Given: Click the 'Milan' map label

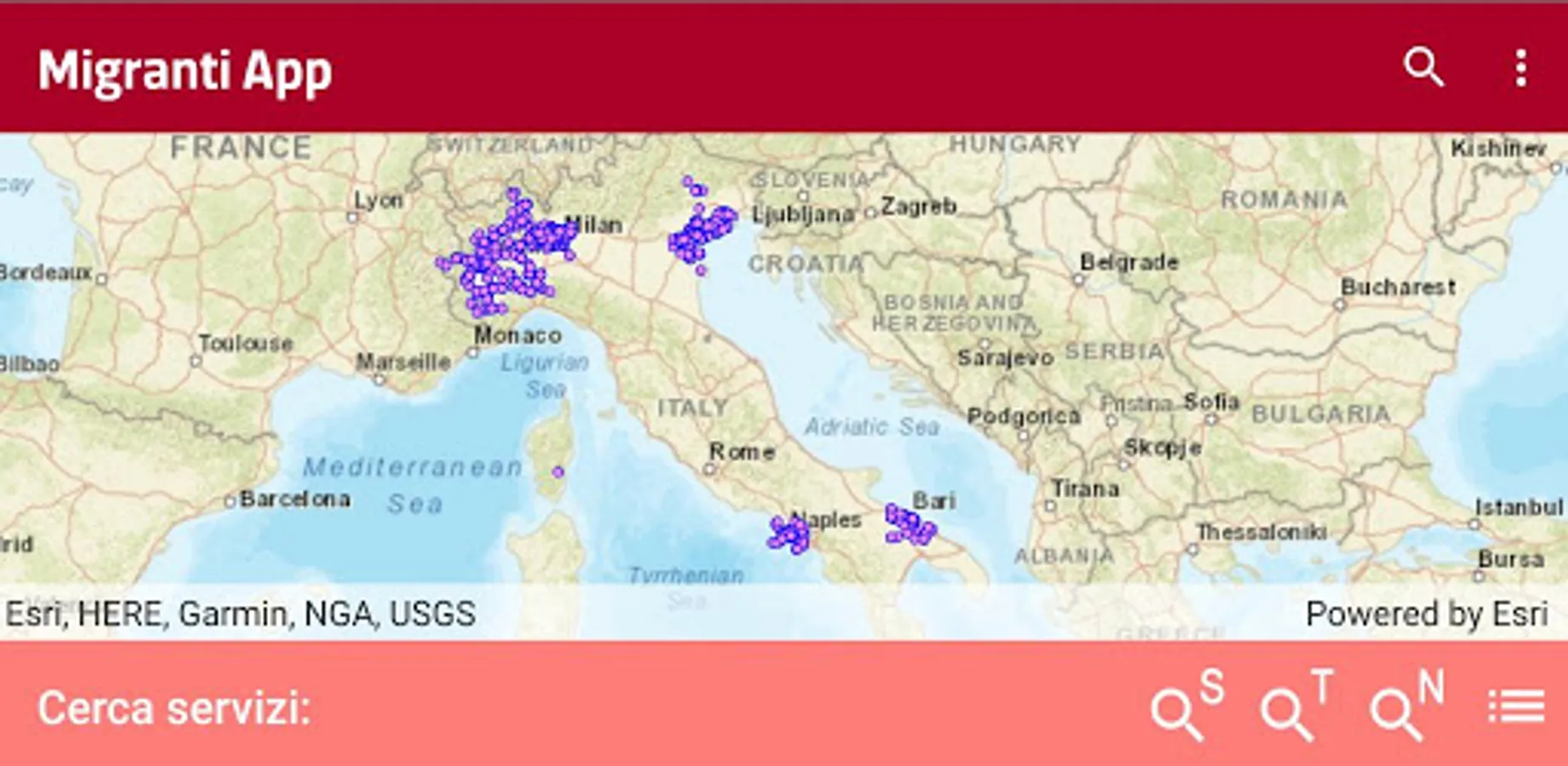Looking at the screenshot, I should point(595,225).
